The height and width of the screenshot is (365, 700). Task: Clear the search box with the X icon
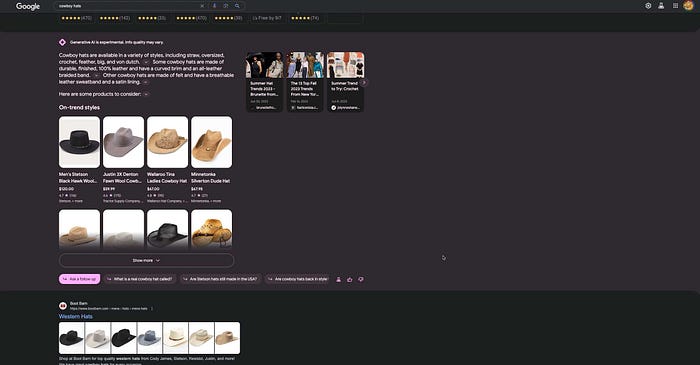tap(202, 6)
